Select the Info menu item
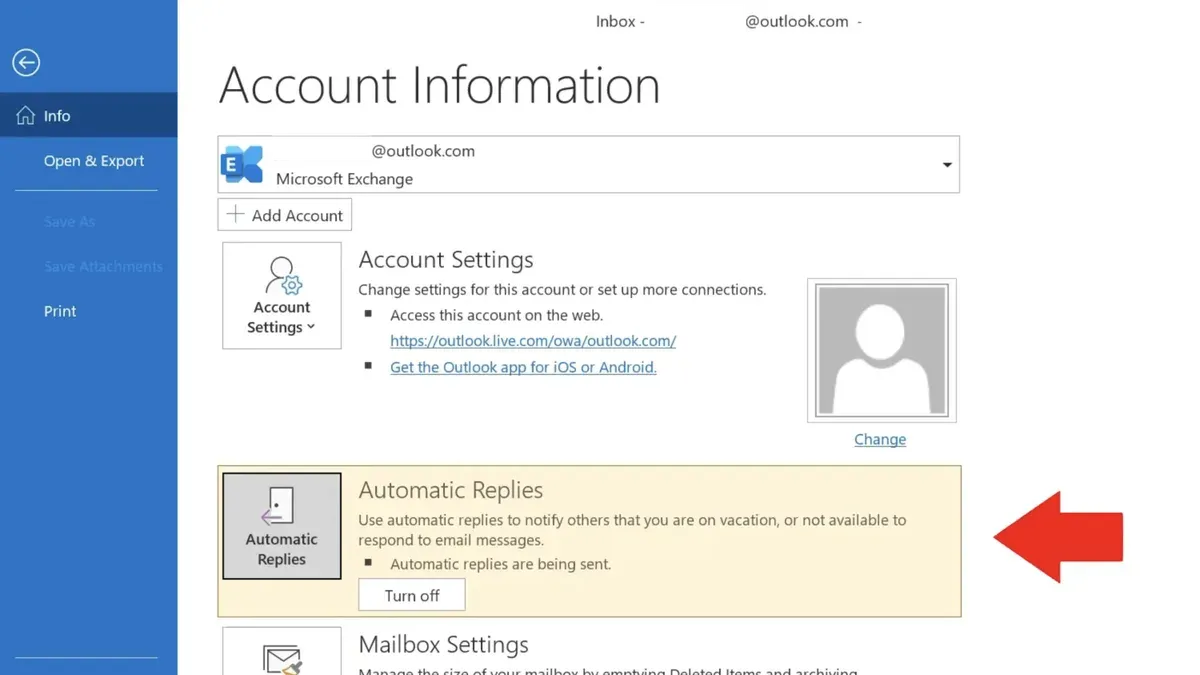Image resolution: width=1200 pixels, height=675 pixels. click(x=89, y=116)
